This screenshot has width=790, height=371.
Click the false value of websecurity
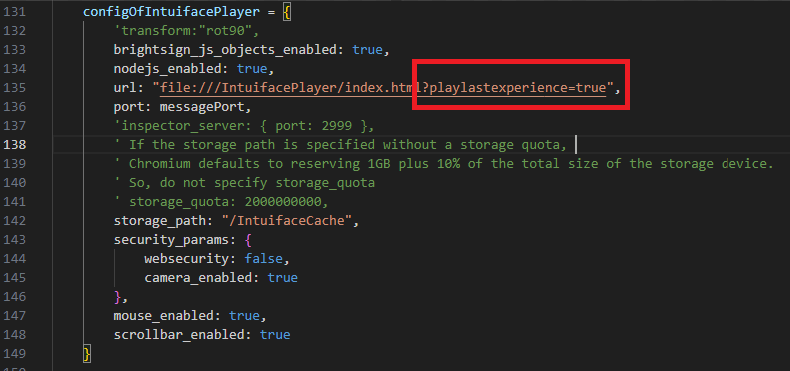(264, 259)
